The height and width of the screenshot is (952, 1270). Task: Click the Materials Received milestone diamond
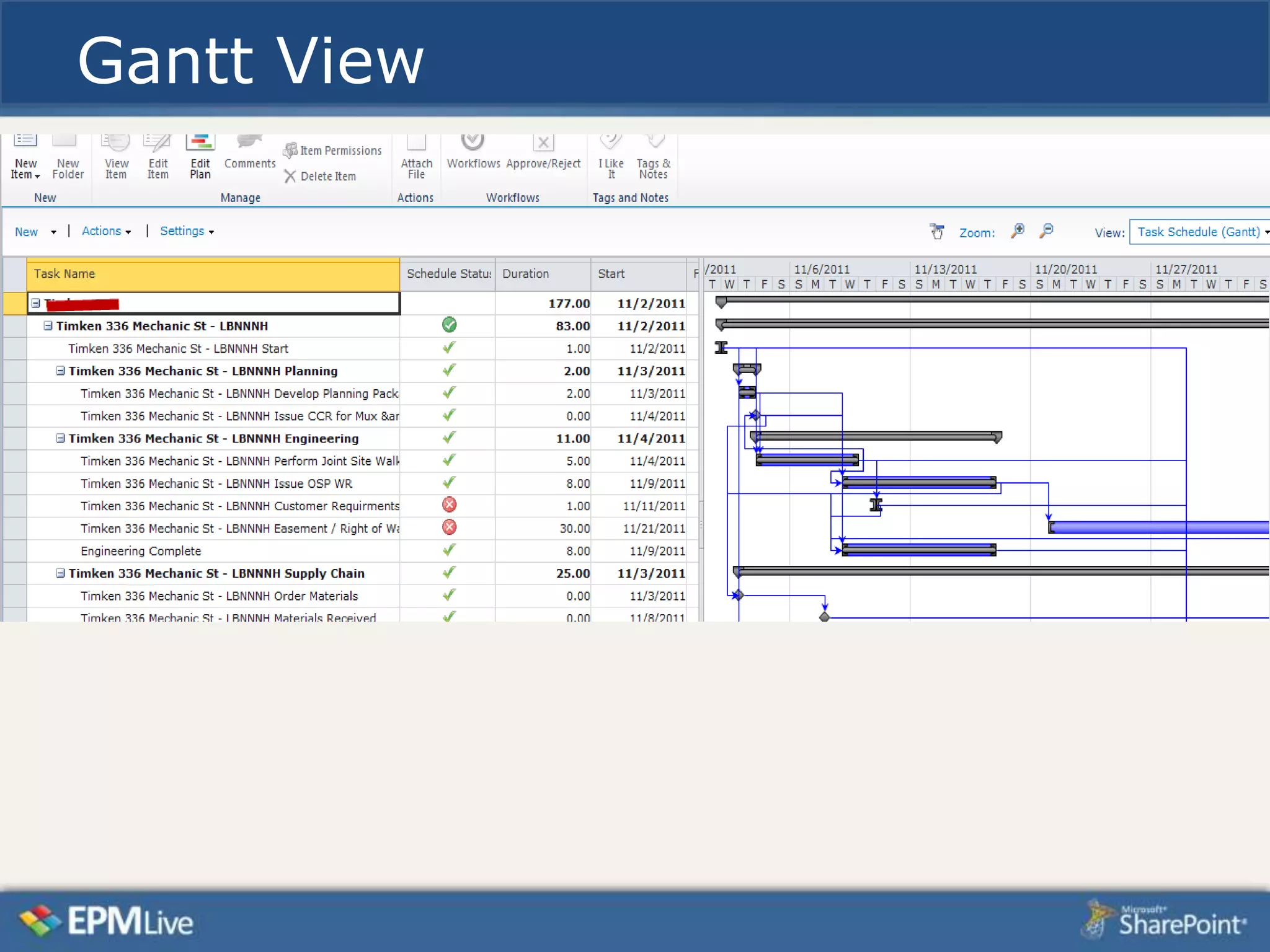point(824,617)
